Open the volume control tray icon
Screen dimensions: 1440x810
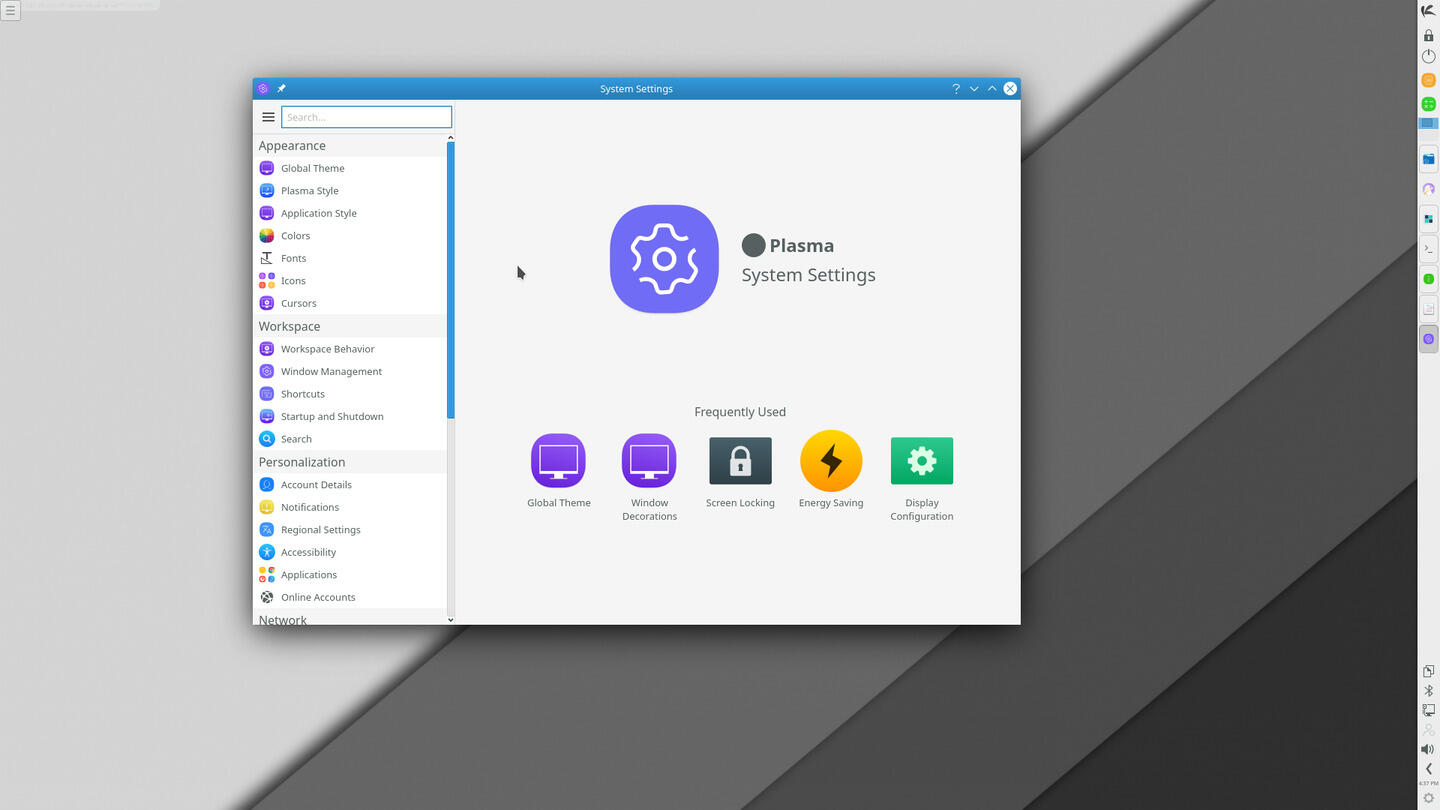1428,749
